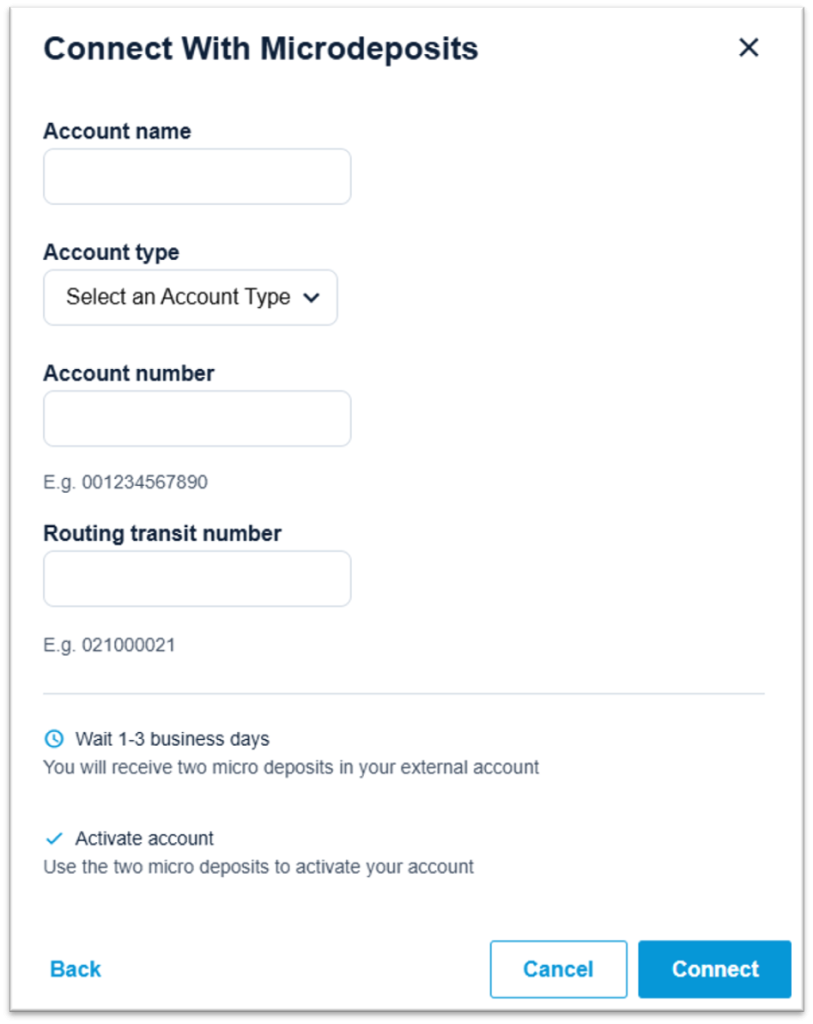Click the Account number label
Image resolution: width=813 pixels, height=1024 pixels.
(x=129, y=374)
